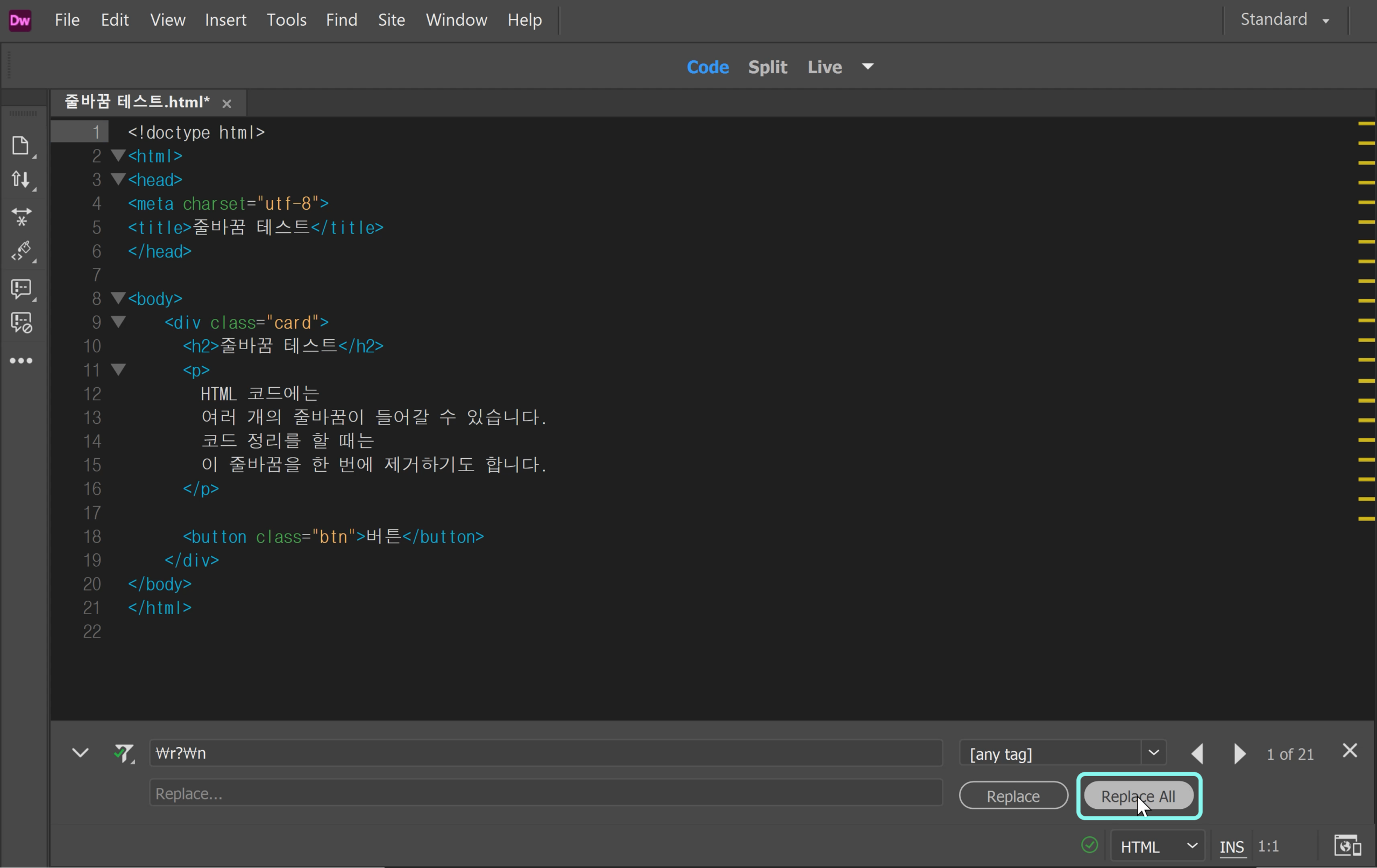
Task: Open search filter options icon in Find bar
Action: point(126,753)
